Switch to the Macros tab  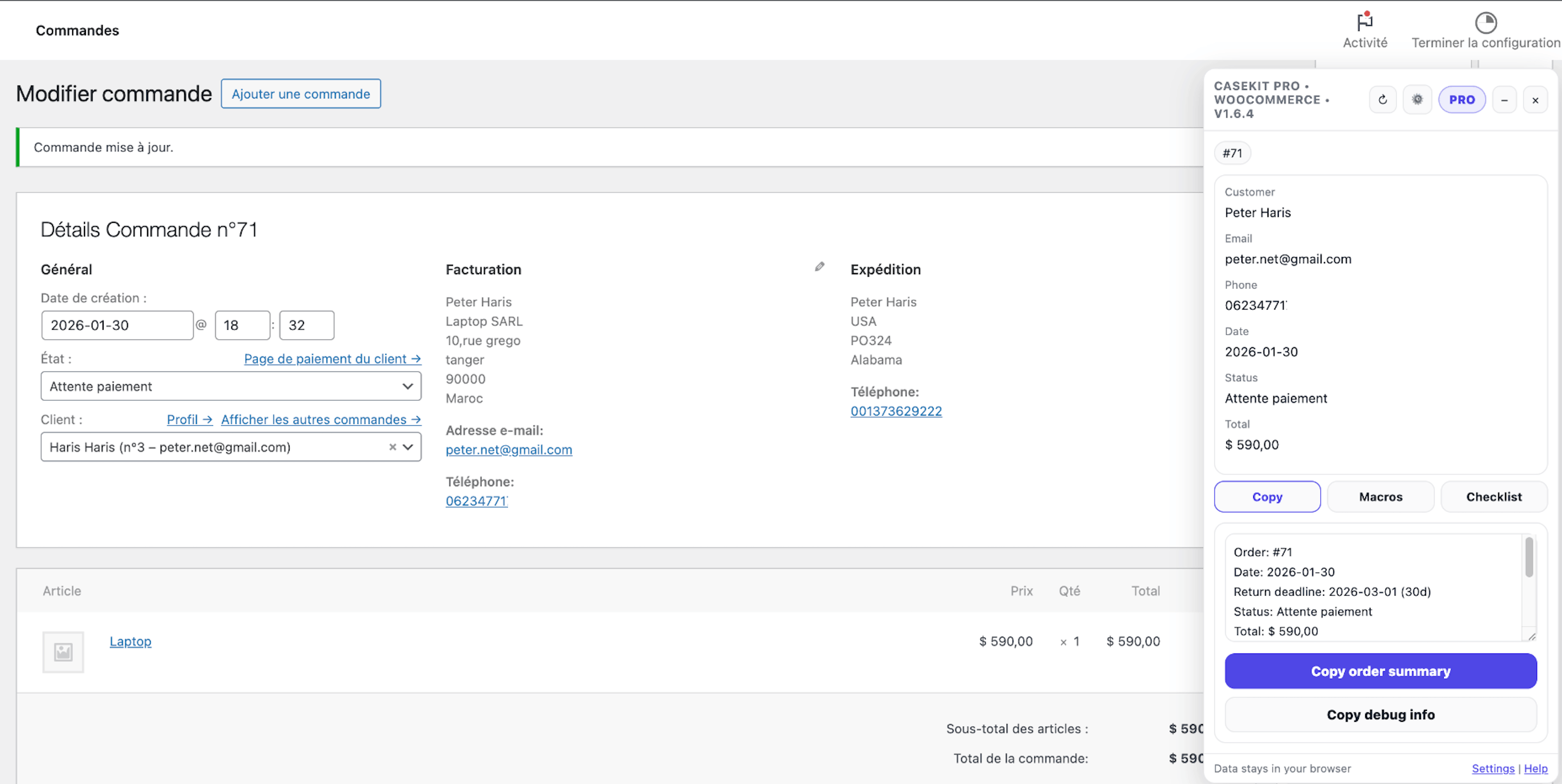coord(1381,496)
